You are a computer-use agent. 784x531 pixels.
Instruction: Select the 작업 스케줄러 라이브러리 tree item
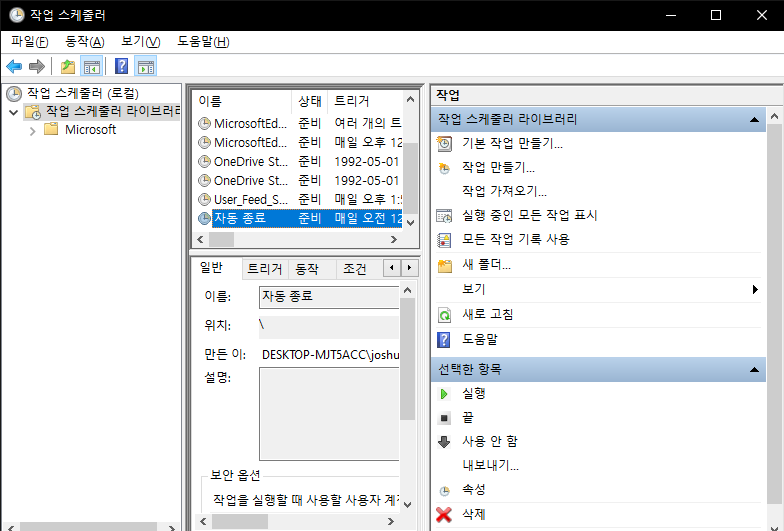(102, 111)
